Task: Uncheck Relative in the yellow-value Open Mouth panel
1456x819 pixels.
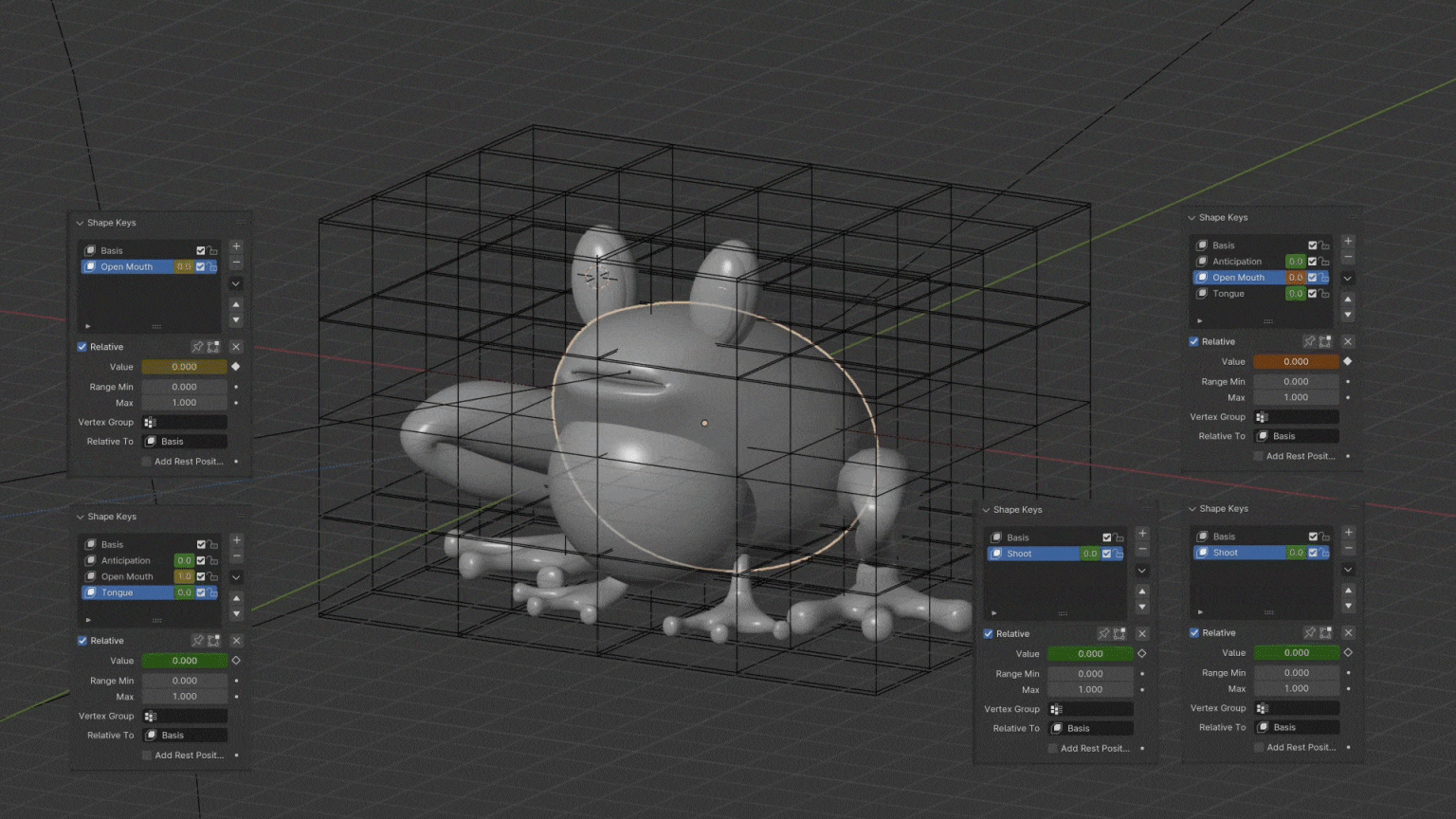Action: coord(82,347)
